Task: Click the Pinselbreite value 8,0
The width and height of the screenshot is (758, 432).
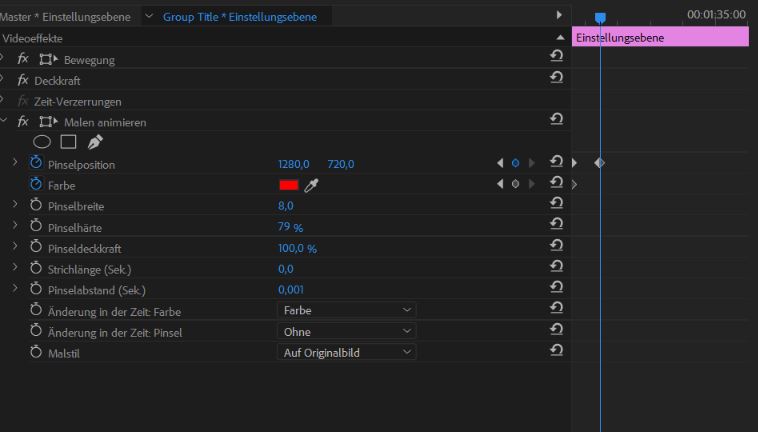Action: coord(286,206)
